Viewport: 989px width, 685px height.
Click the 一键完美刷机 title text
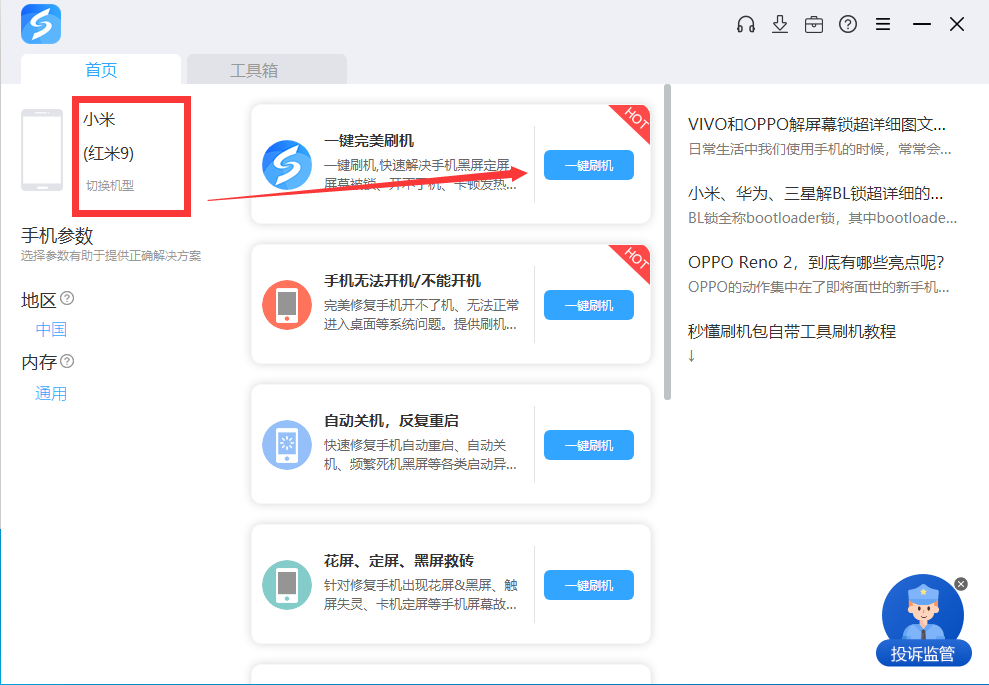click(x=369, y=141)
